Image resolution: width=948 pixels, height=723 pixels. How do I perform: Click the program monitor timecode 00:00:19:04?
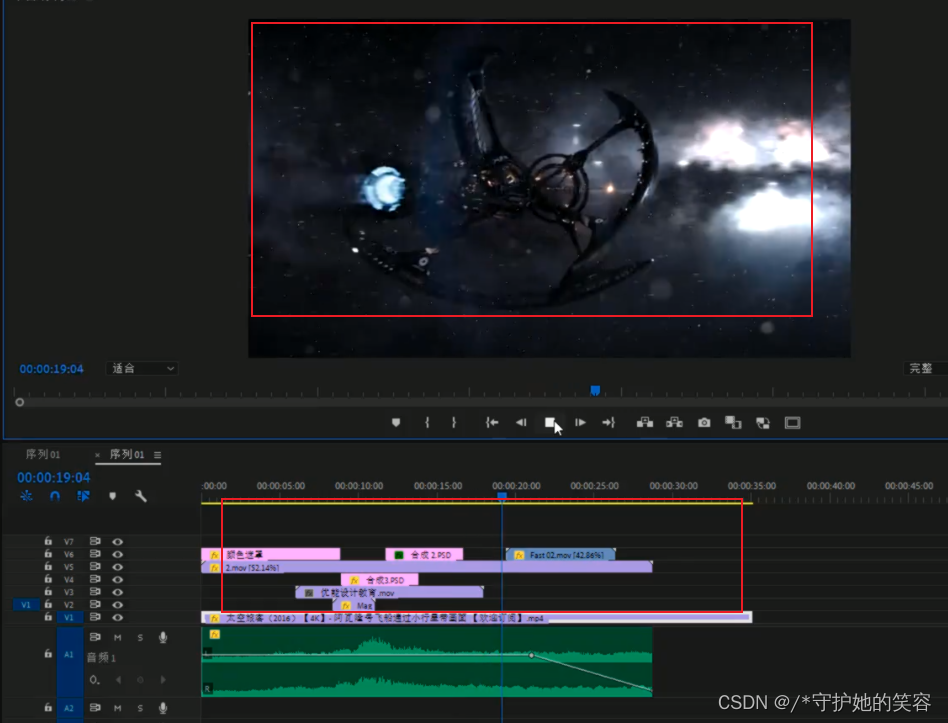51,369
